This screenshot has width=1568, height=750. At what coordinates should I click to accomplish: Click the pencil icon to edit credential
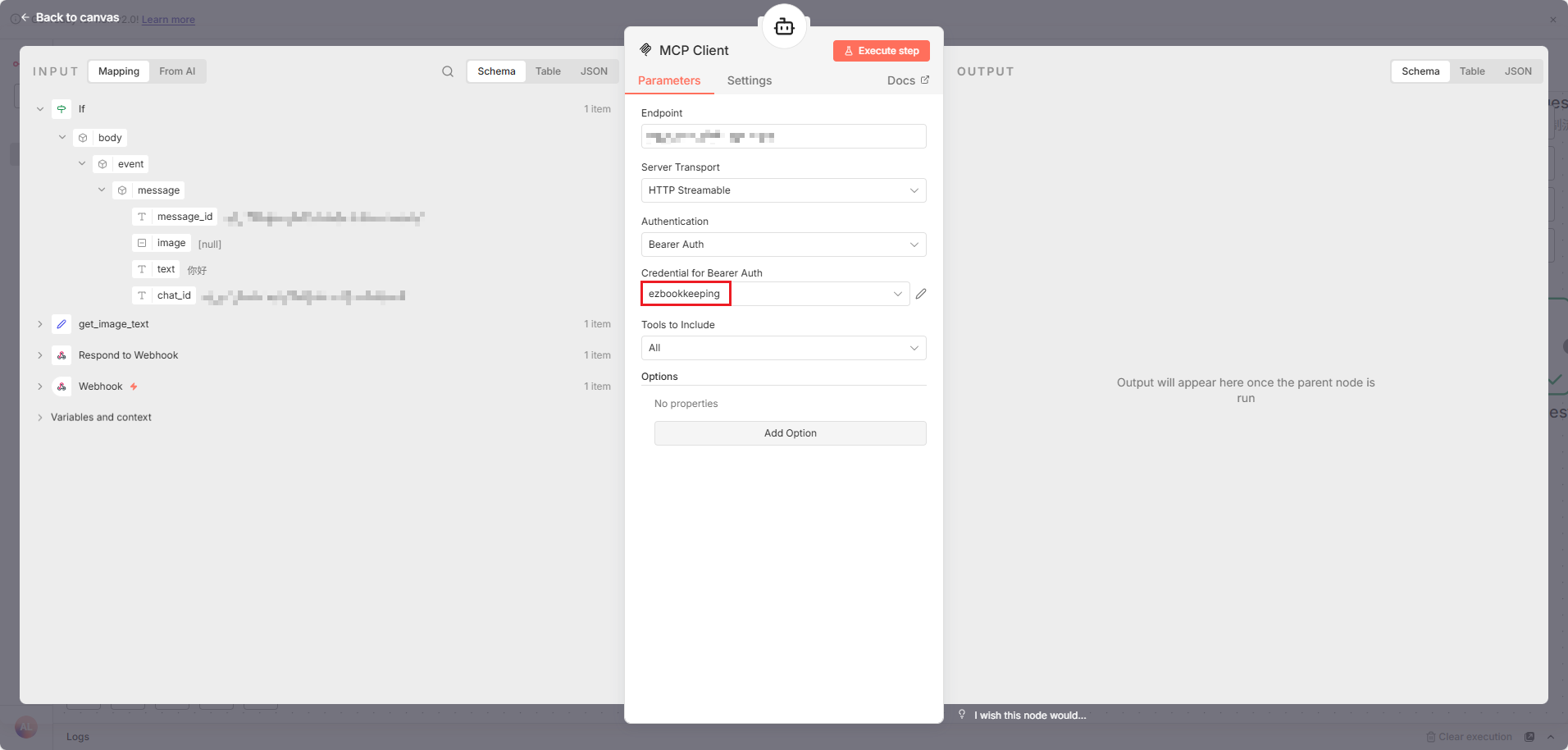921,294
